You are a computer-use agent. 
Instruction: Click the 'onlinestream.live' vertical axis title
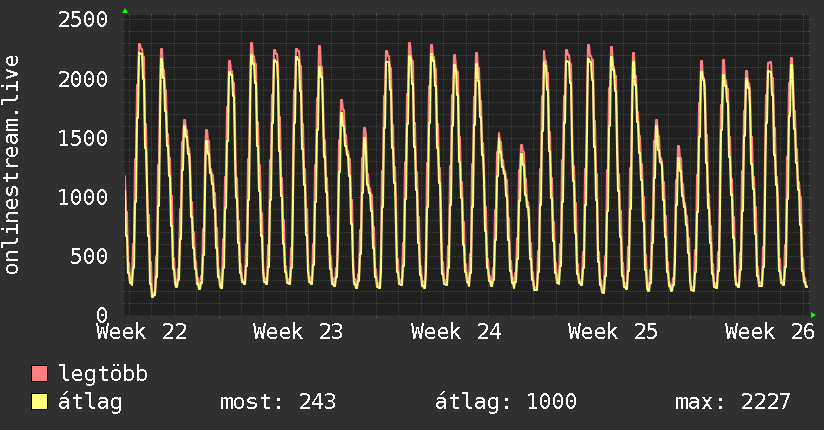11,165
